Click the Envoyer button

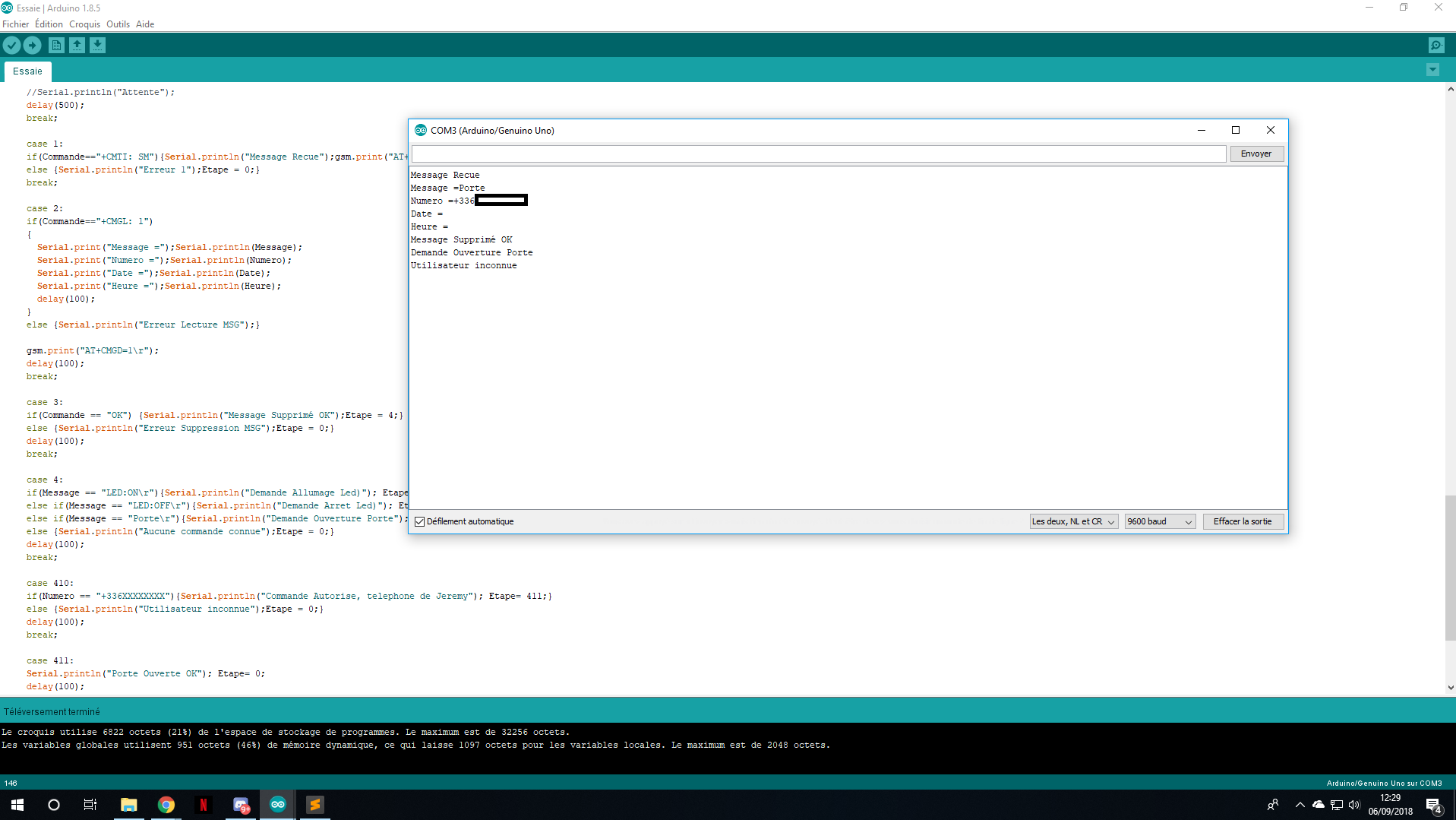(x=1256, y=154)
